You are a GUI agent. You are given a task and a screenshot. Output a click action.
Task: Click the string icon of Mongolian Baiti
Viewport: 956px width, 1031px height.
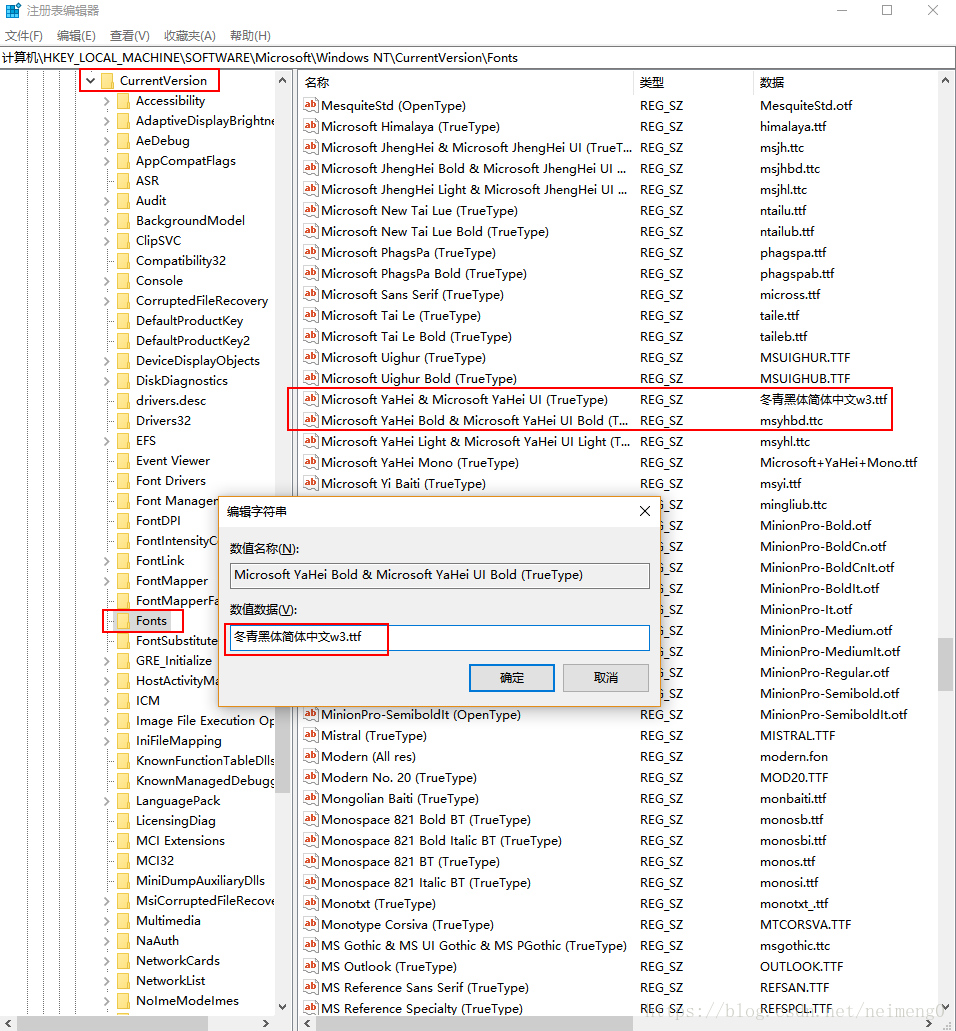310,798
